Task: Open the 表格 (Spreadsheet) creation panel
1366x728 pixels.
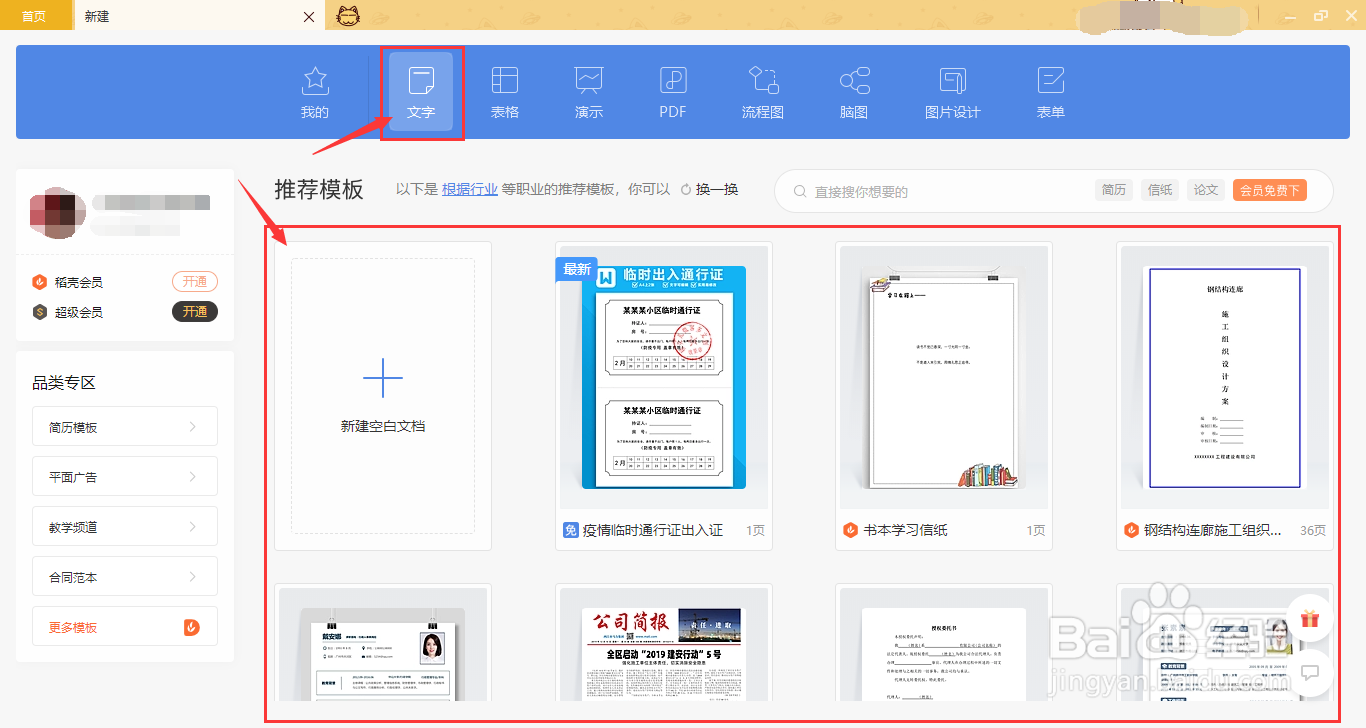Action: pyautogui.click(x=505, y=92)
